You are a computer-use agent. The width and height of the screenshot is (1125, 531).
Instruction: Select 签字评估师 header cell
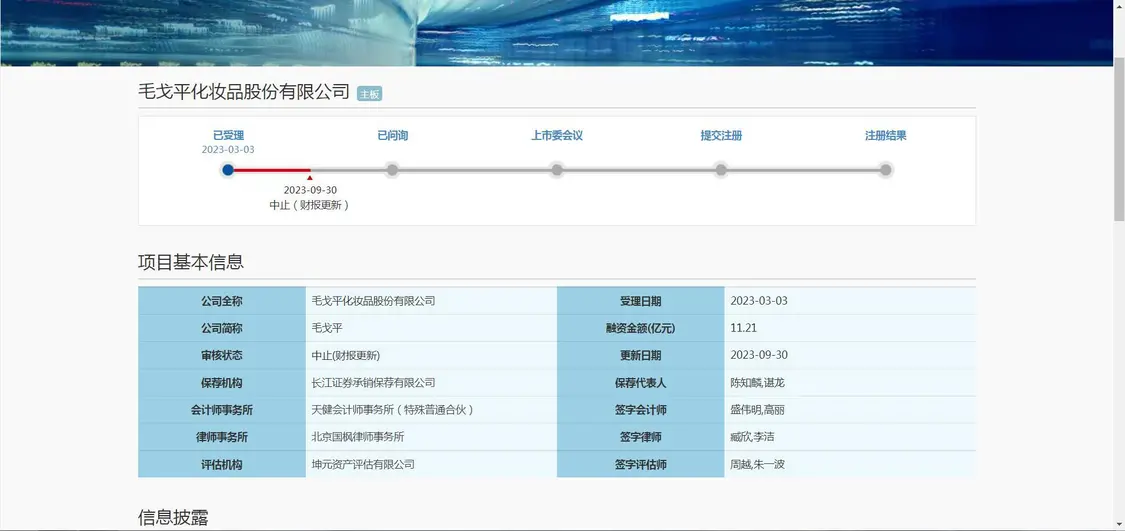point(641,464)
